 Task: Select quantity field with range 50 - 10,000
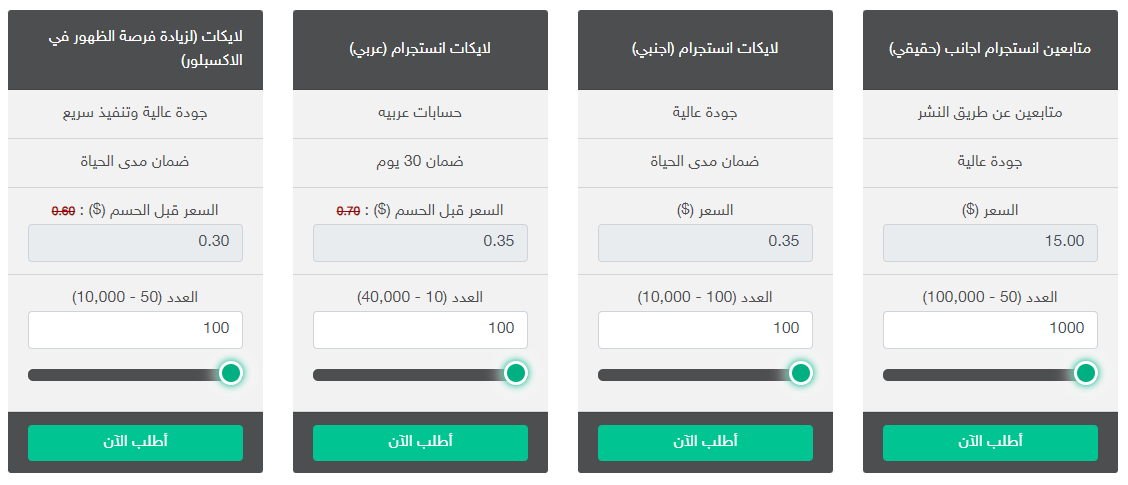[135, 329]
